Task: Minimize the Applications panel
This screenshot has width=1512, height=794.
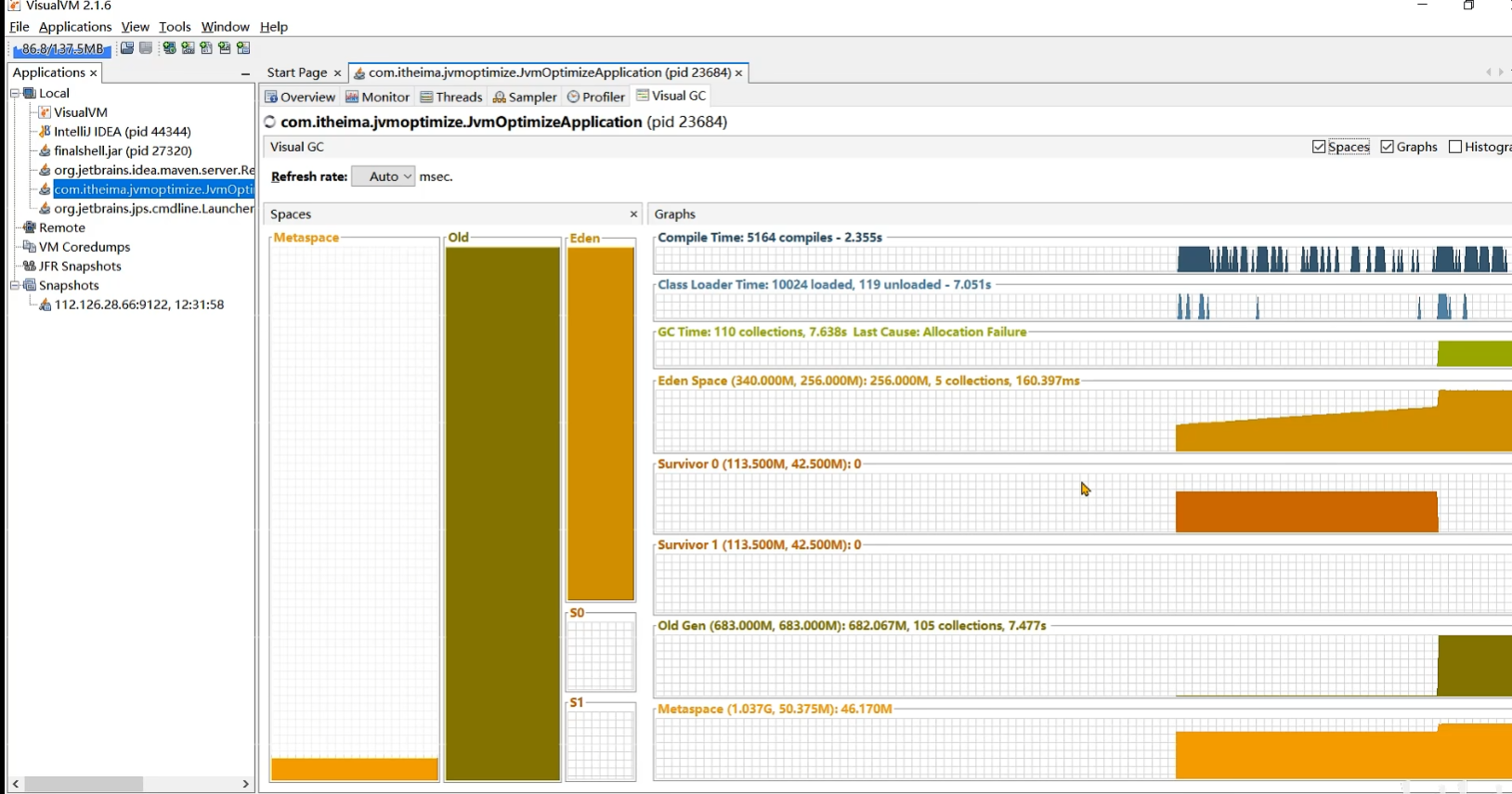Action: coord(245,73)
